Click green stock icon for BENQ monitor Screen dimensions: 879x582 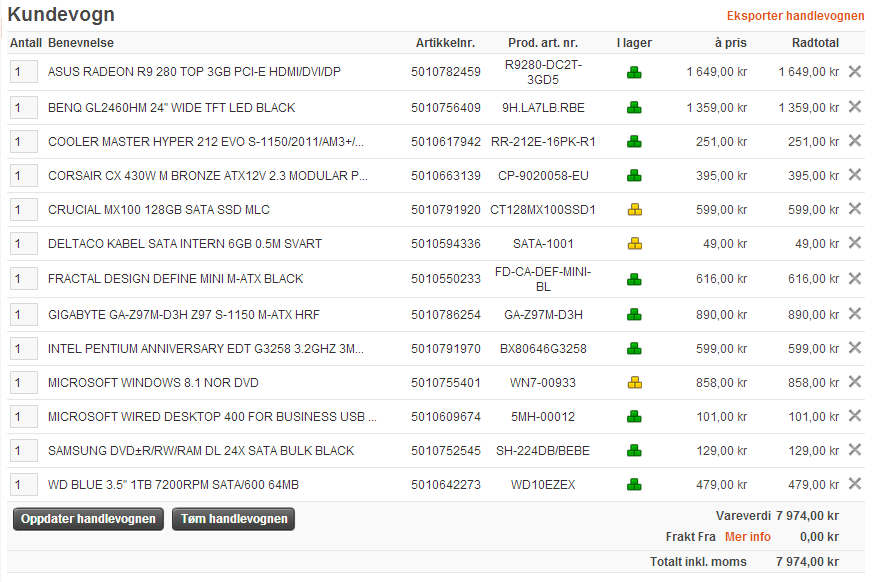click(634, 108)
